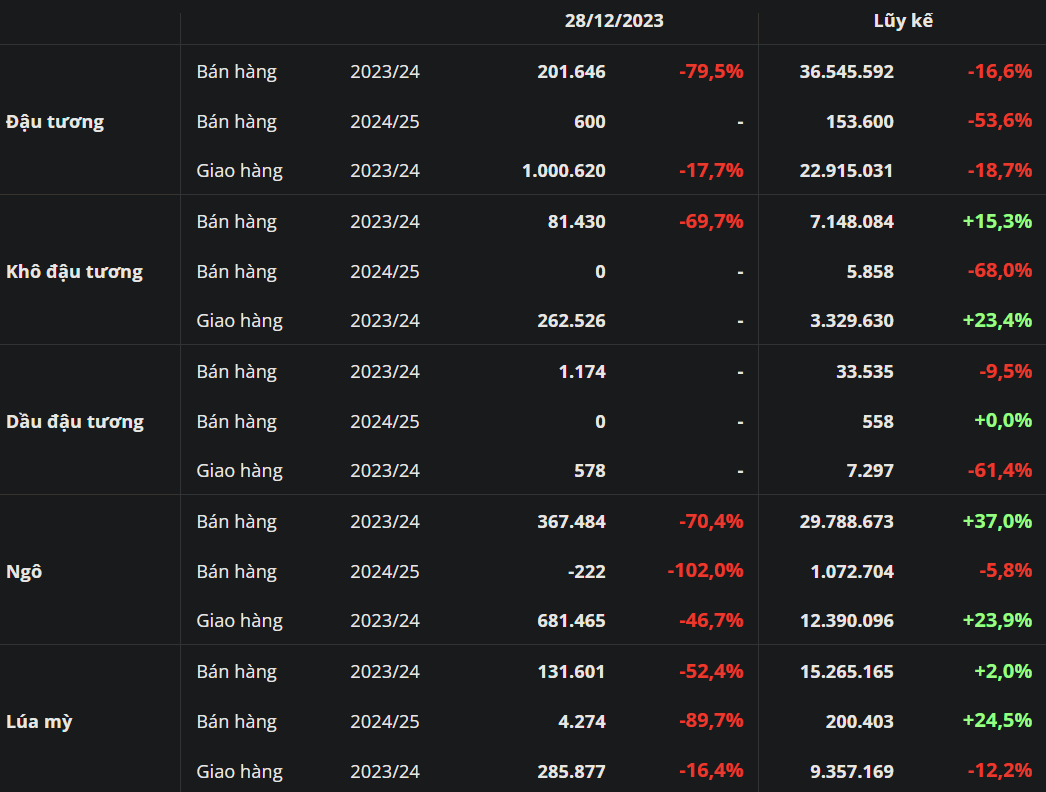Click the +15,3% cumulative change
The image size is (1046, 792).
click(x=997, y=222)
